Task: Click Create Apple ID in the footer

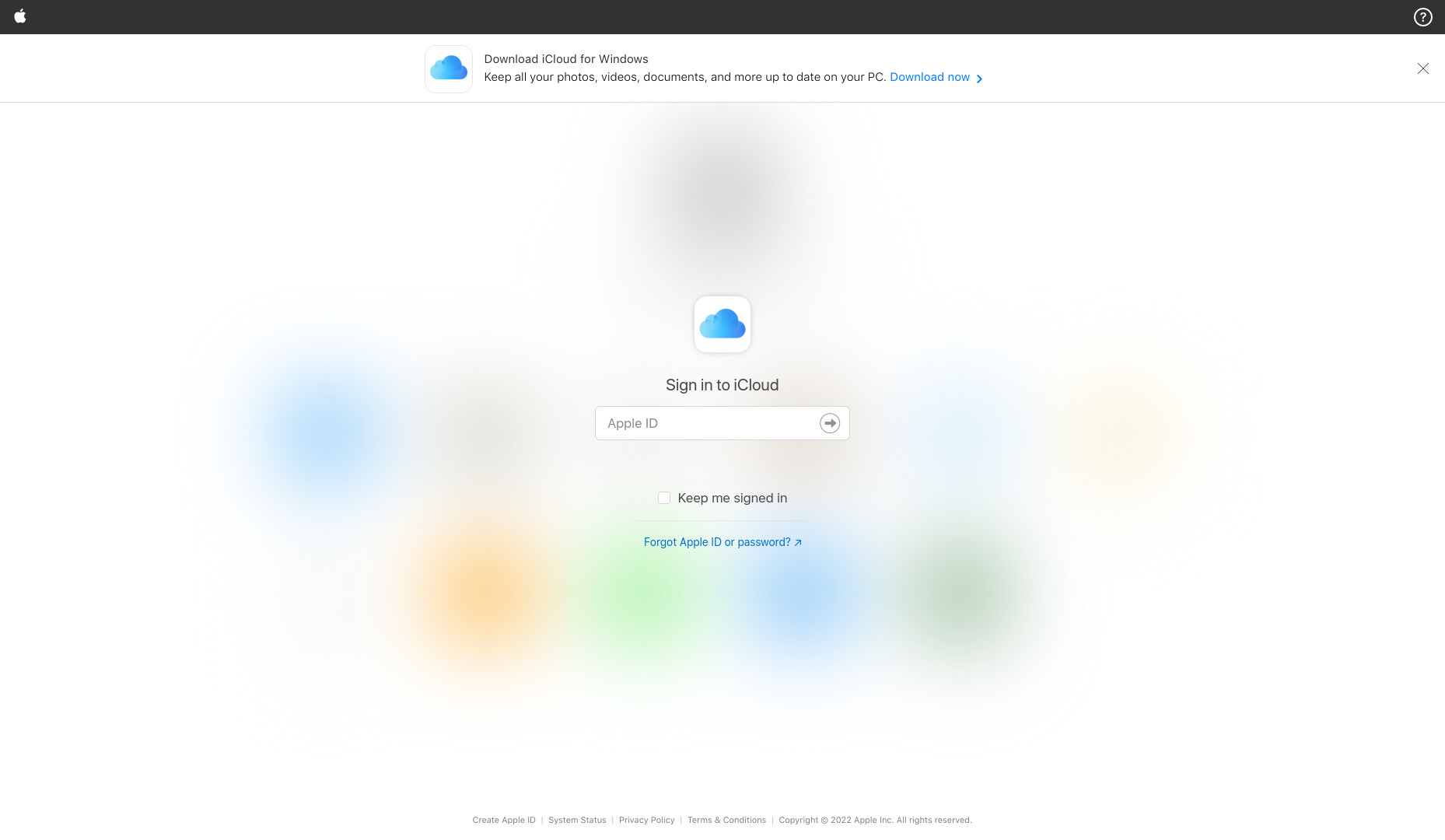Action: (504, 820)
